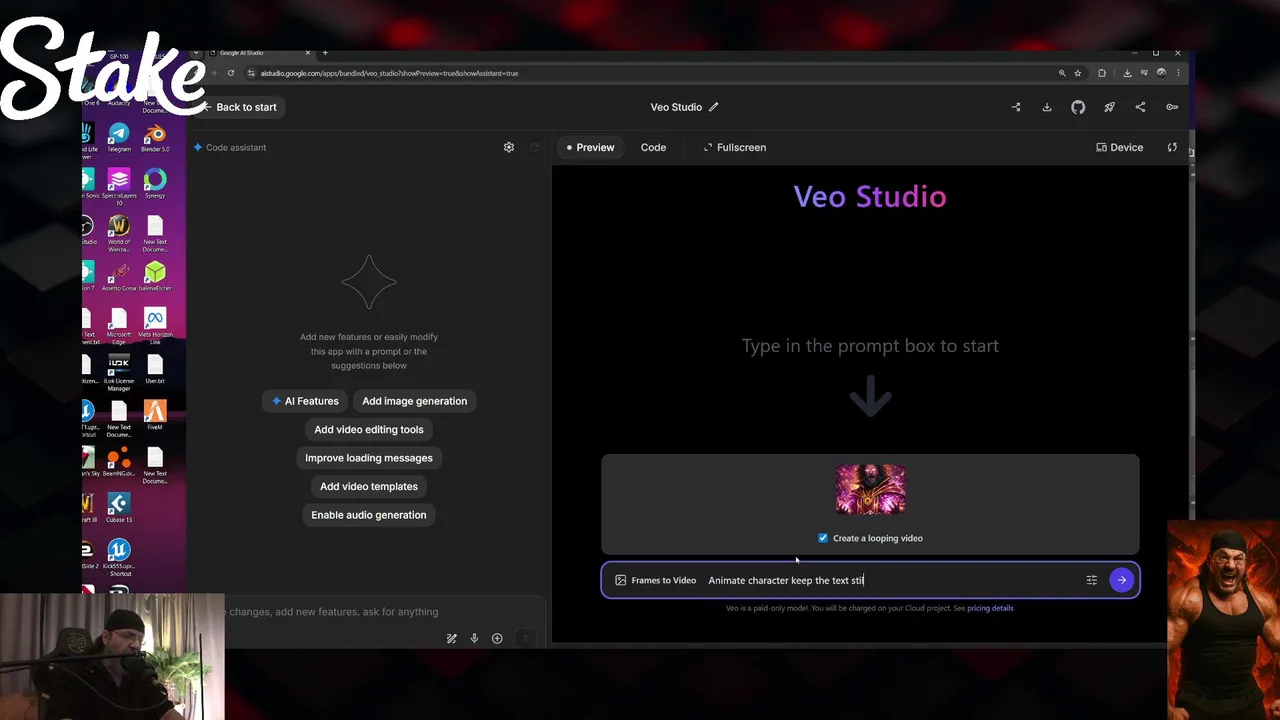Open video generation settings sliders icon
1280x720 pixels.
(1092, 580)
